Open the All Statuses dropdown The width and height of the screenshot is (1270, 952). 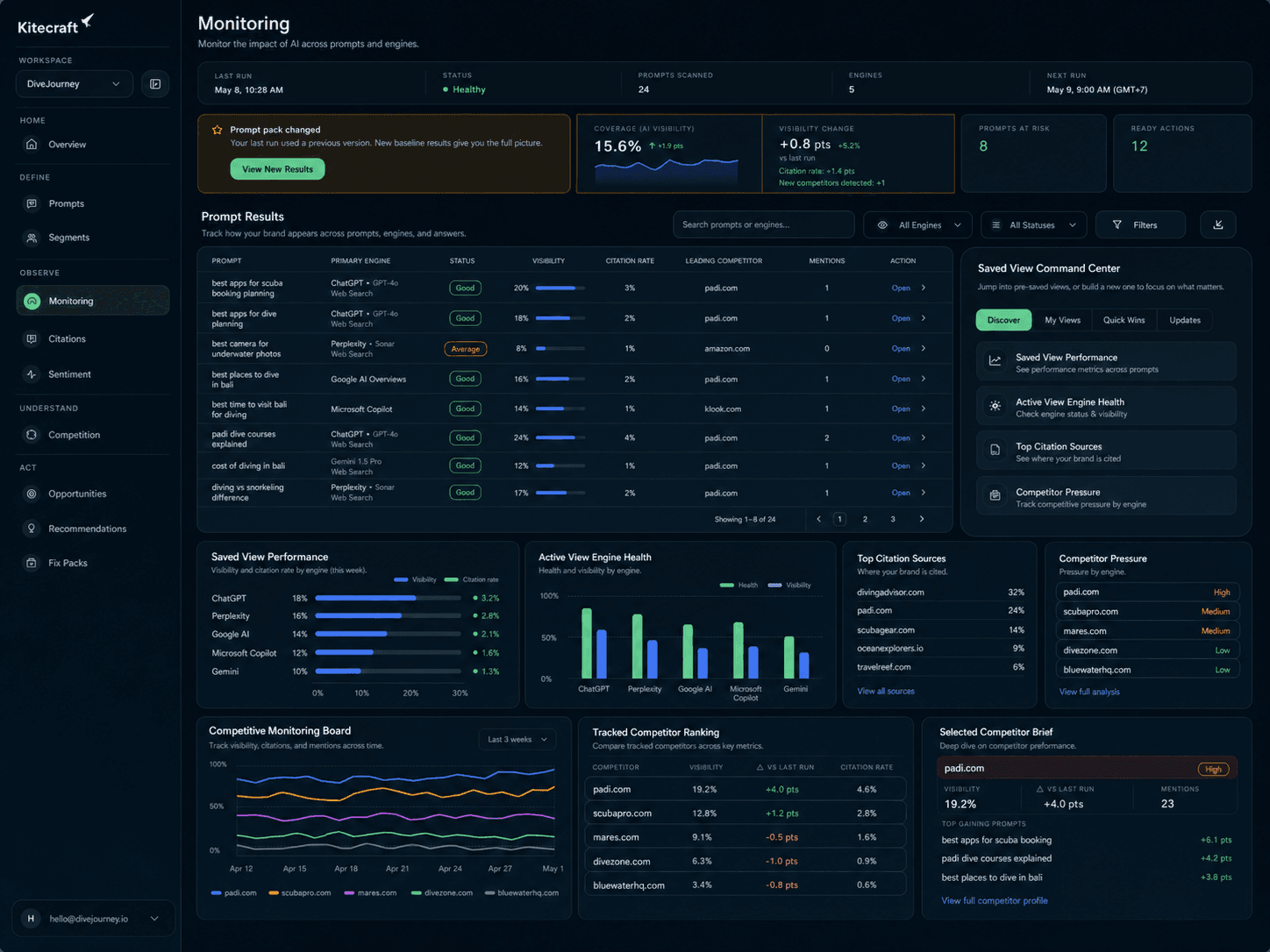click(1034, 225)
